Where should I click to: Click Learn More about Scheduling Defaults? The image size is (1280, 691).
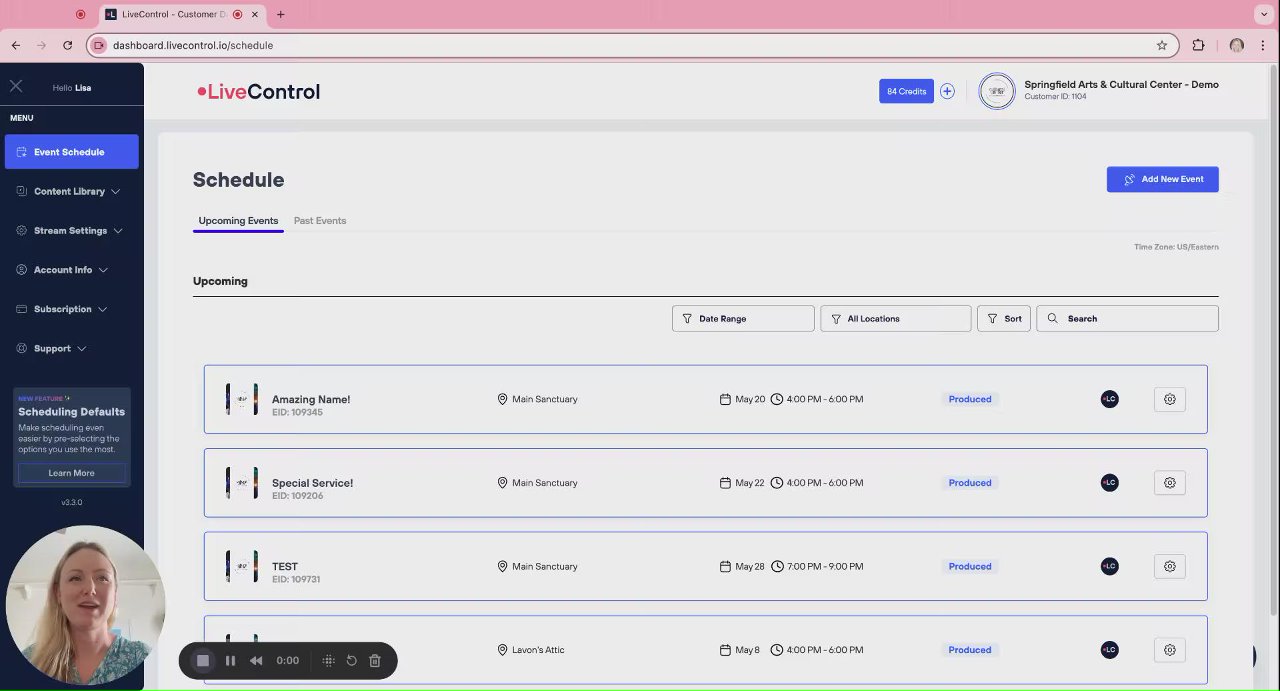(x=71, y=473)
